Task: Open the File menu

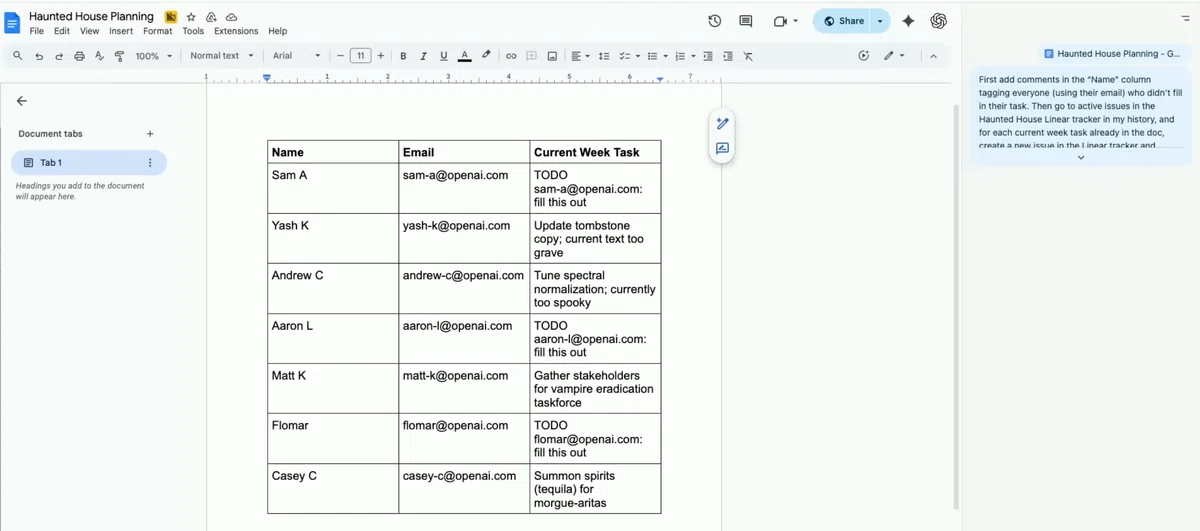Action: click(37, 31)
